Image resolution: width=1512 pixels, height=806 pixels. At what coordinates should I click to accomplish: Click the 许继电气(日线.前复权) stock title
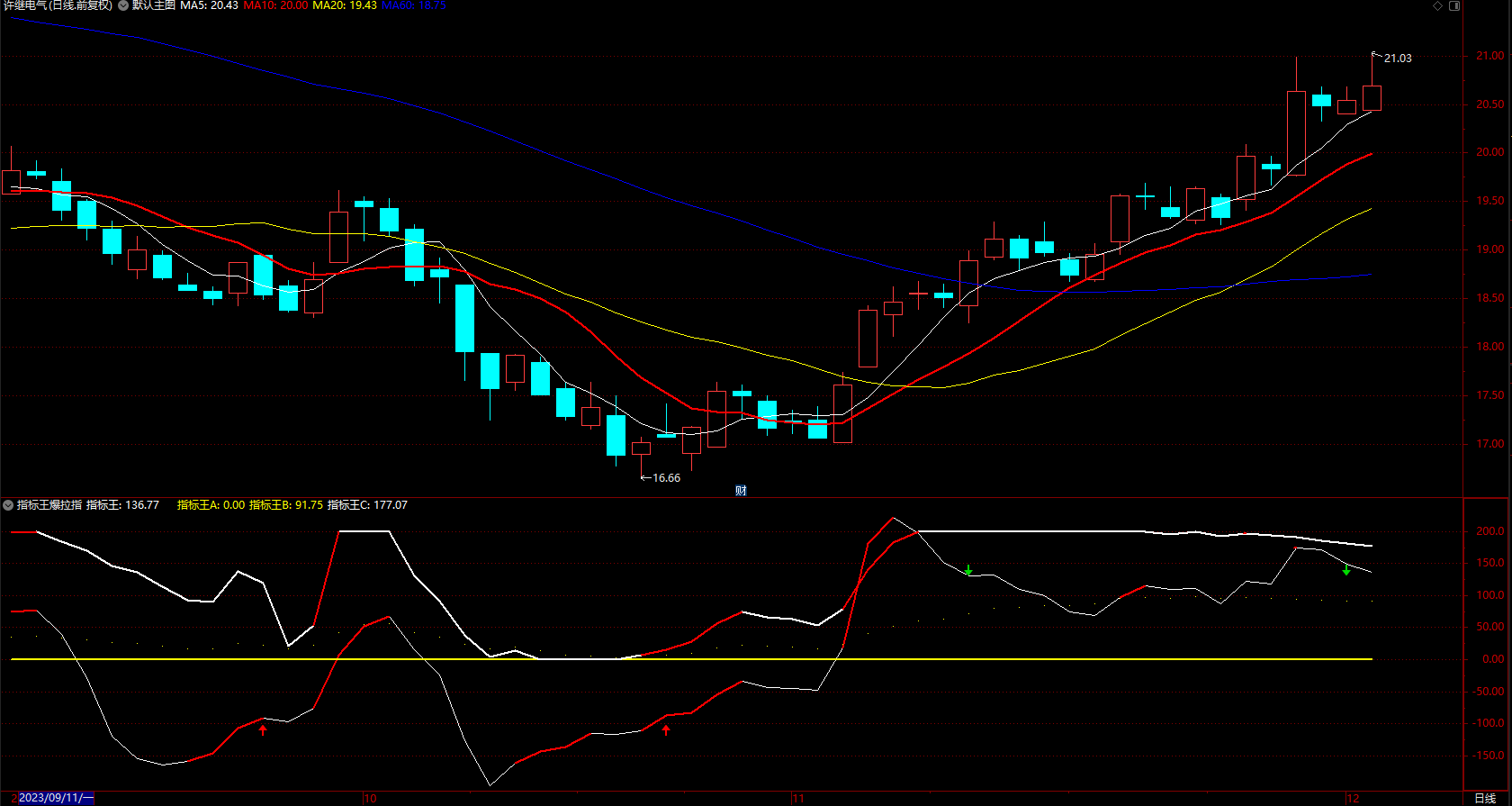(58, 5)
